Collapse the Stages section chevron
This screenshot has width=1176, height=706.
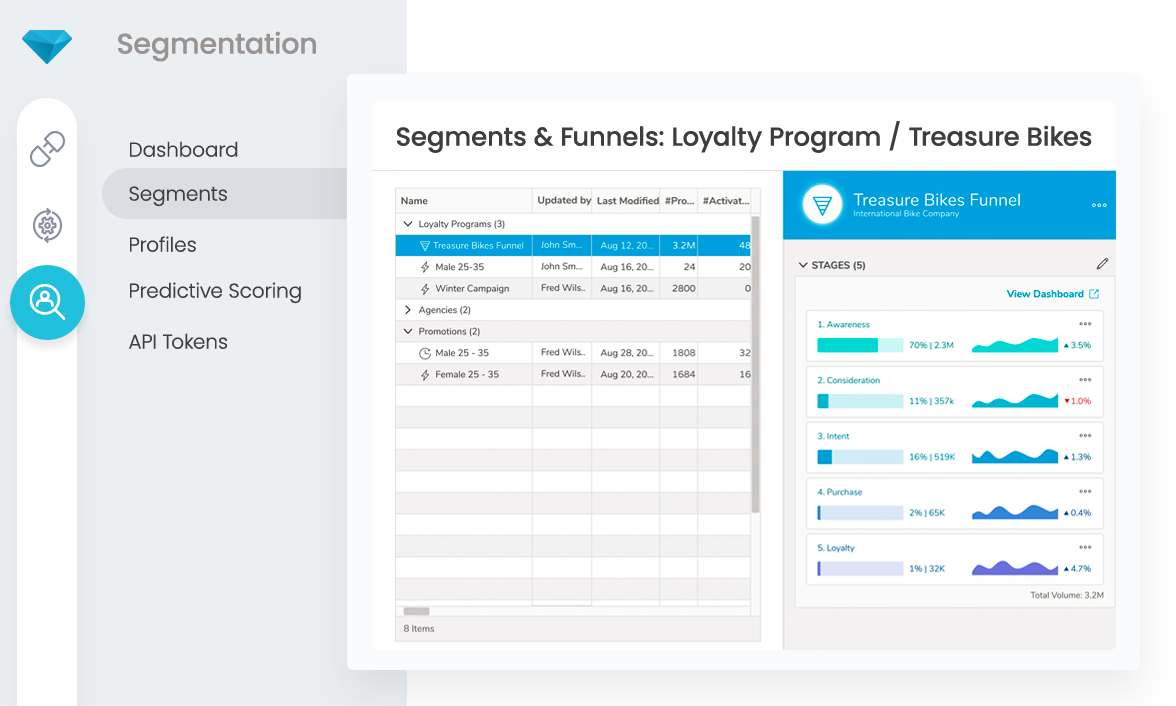click(802, 265)
